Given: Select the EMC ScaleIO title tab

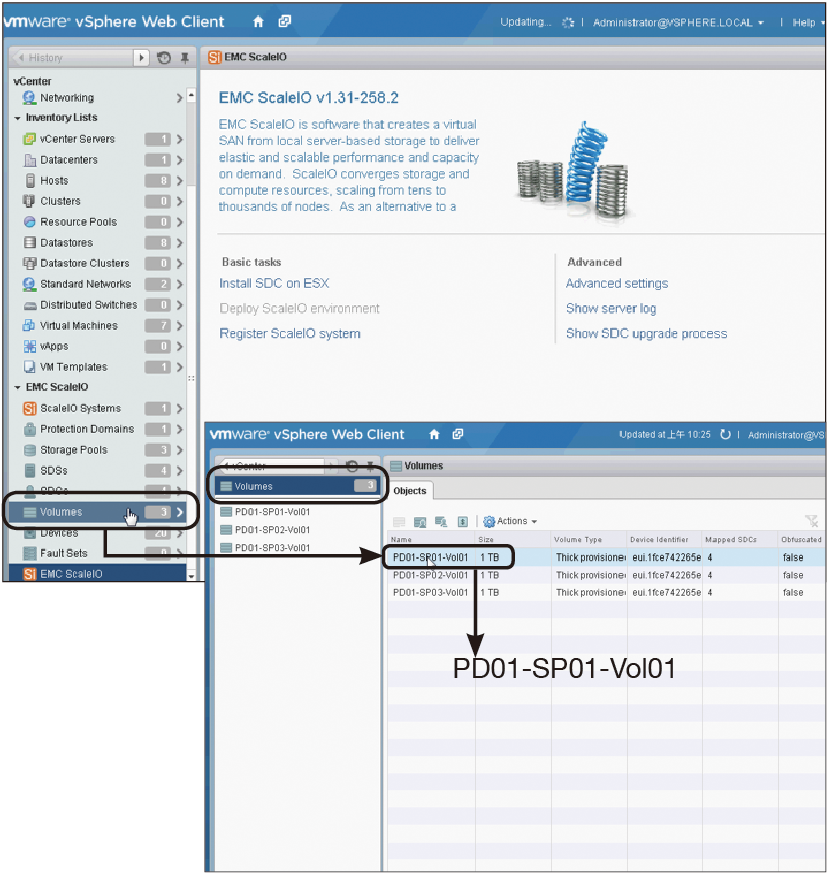Looking at the screenshot, I should coord(247,57).
